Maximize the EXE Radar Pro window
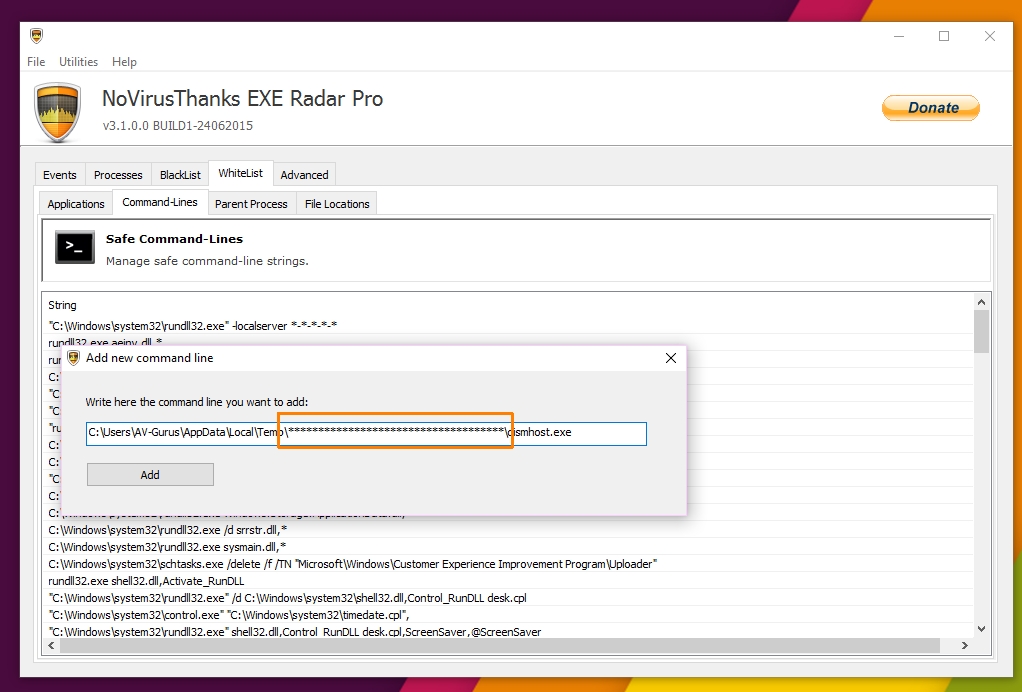This screenshot has height=692, width=1022. tap(944, 36)
